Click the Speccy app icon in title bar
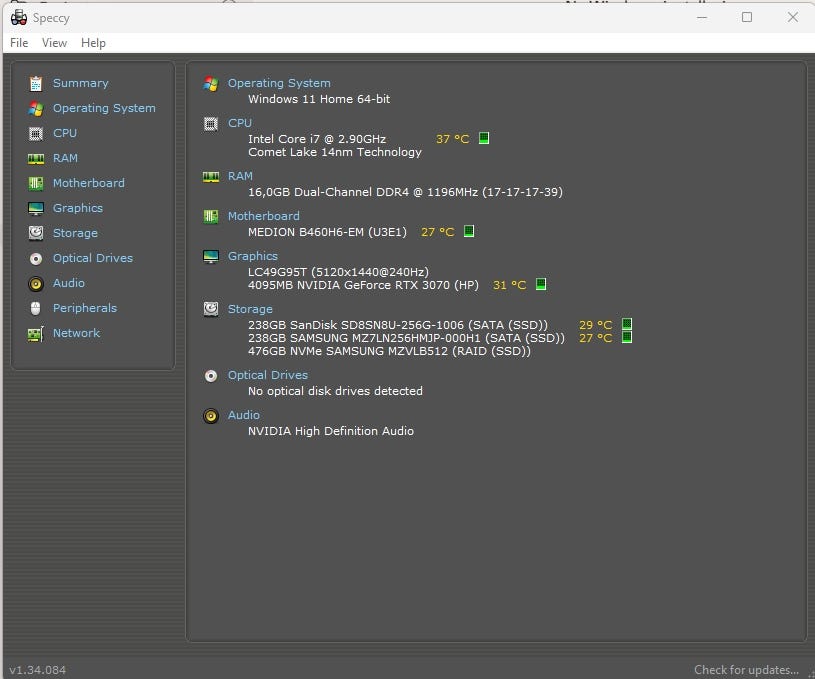The width and height of the screenshot is (815, 679). tap(19, 18)
